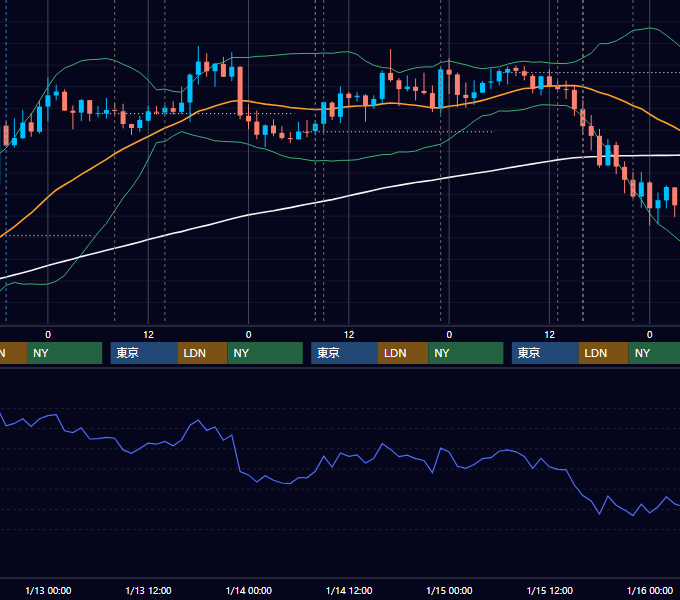Select the white long-term moving average line
This screenshot has height=600, width=680.
click(x=347, y=196)
